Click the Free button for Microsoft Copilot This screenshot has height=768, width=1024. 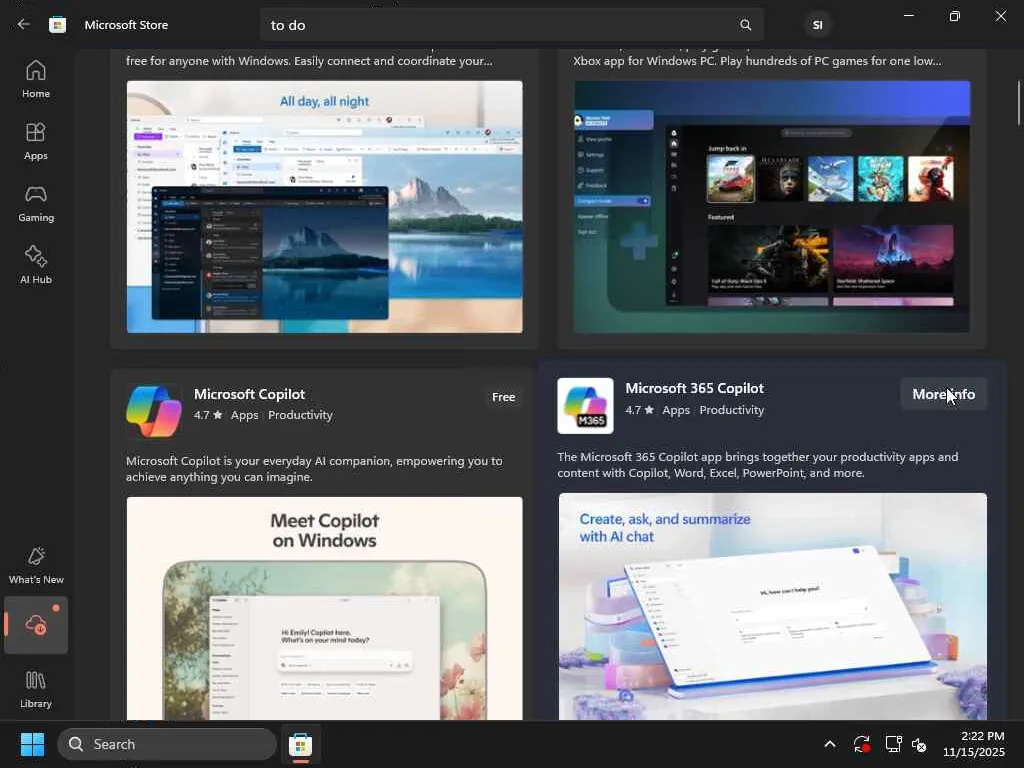[504, 397]
